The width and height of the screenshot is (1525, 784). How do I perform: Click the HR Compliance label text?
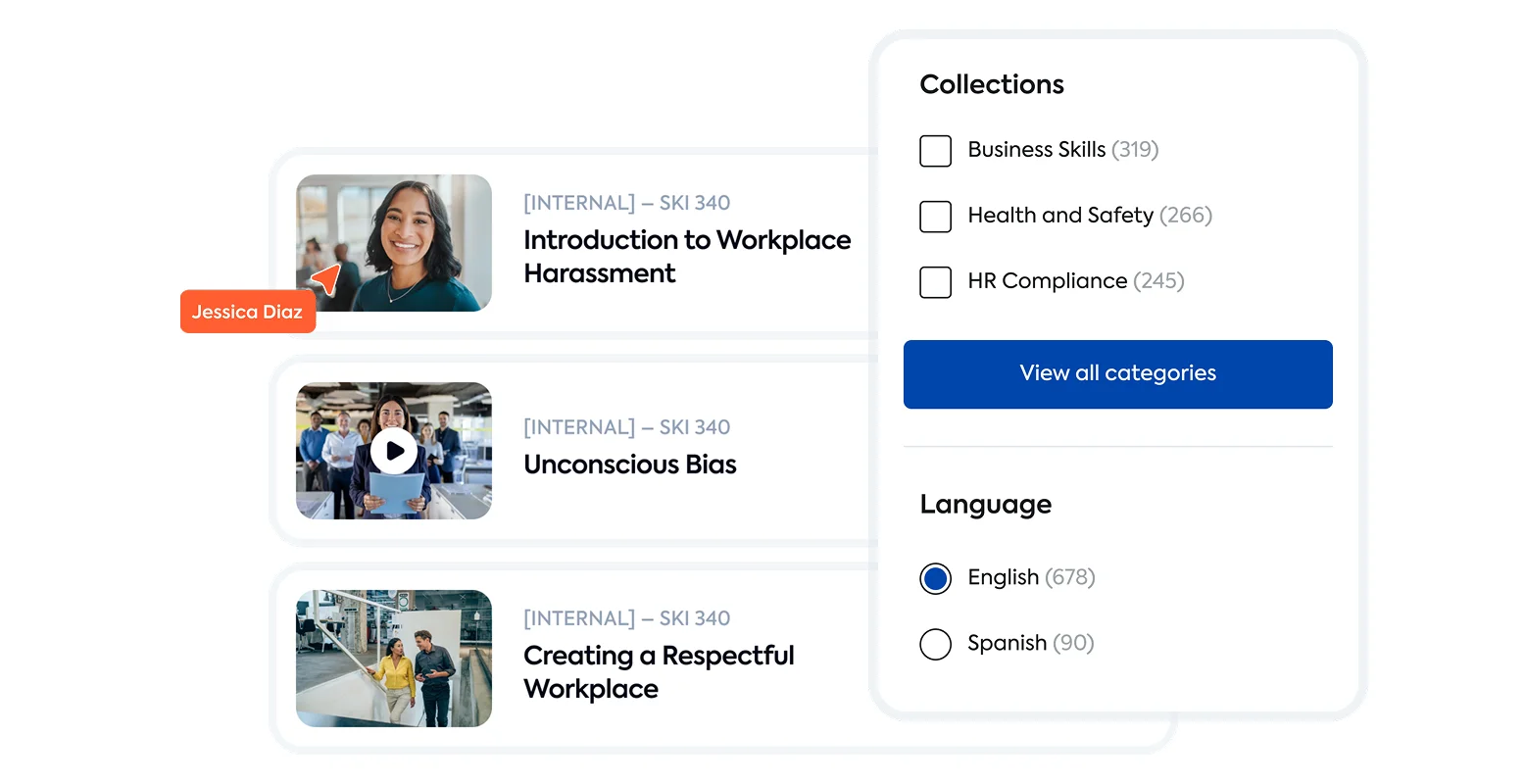[1047, 281]
